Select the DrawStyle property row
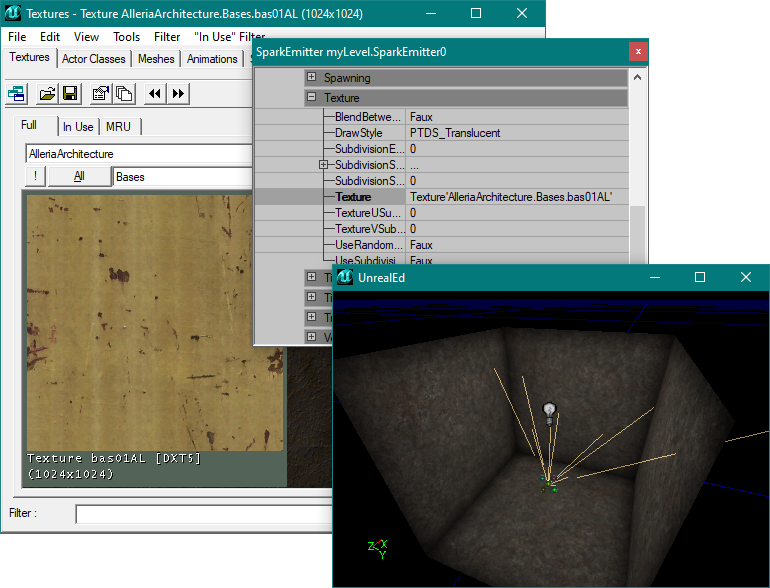The height and width of the screenshot is (588, 770). tap(442, 133)
